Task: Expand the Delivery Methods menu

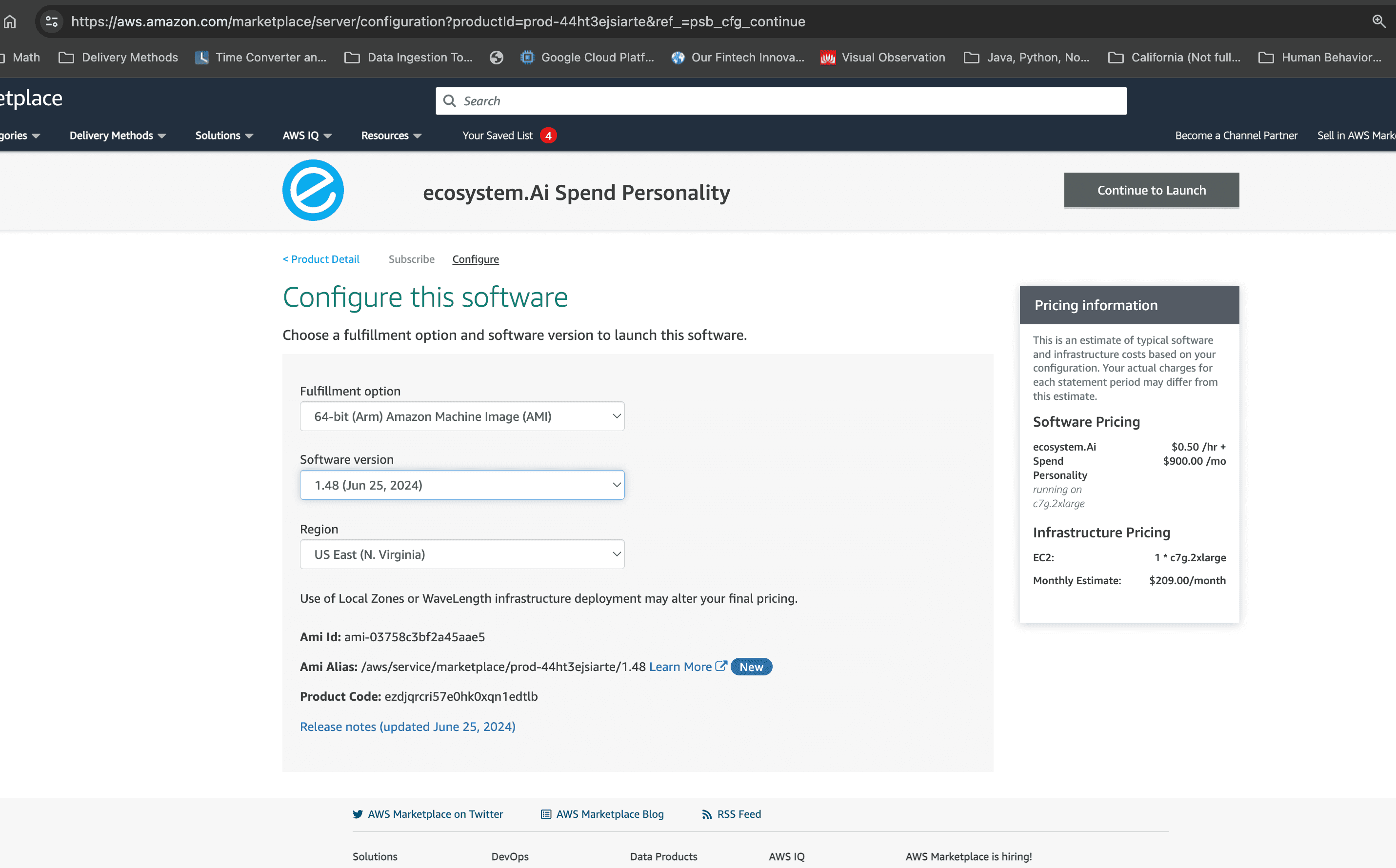Action: (117, 136)
